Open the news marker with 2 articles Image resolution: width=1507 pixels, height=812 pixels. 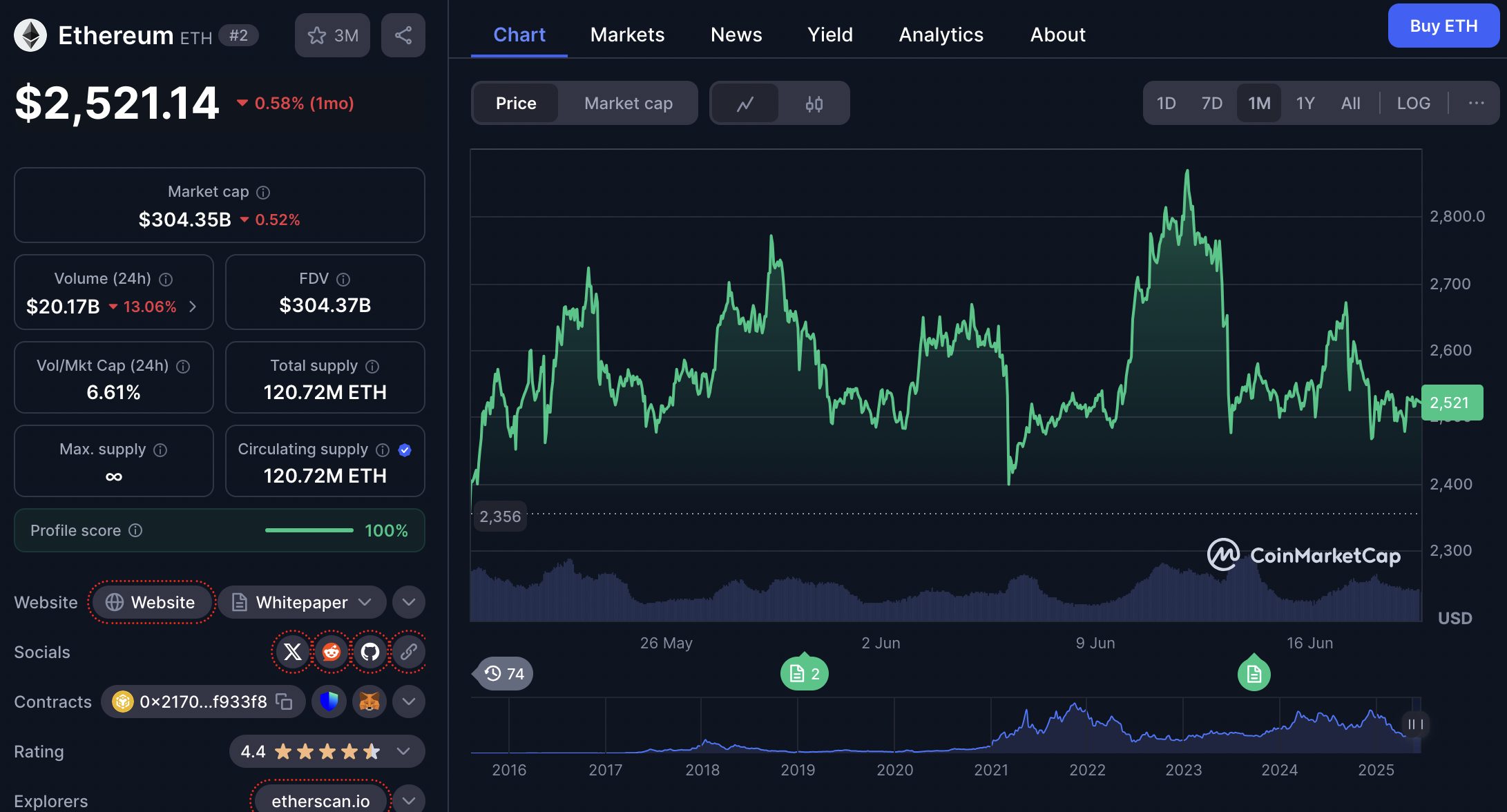point(805,673)
